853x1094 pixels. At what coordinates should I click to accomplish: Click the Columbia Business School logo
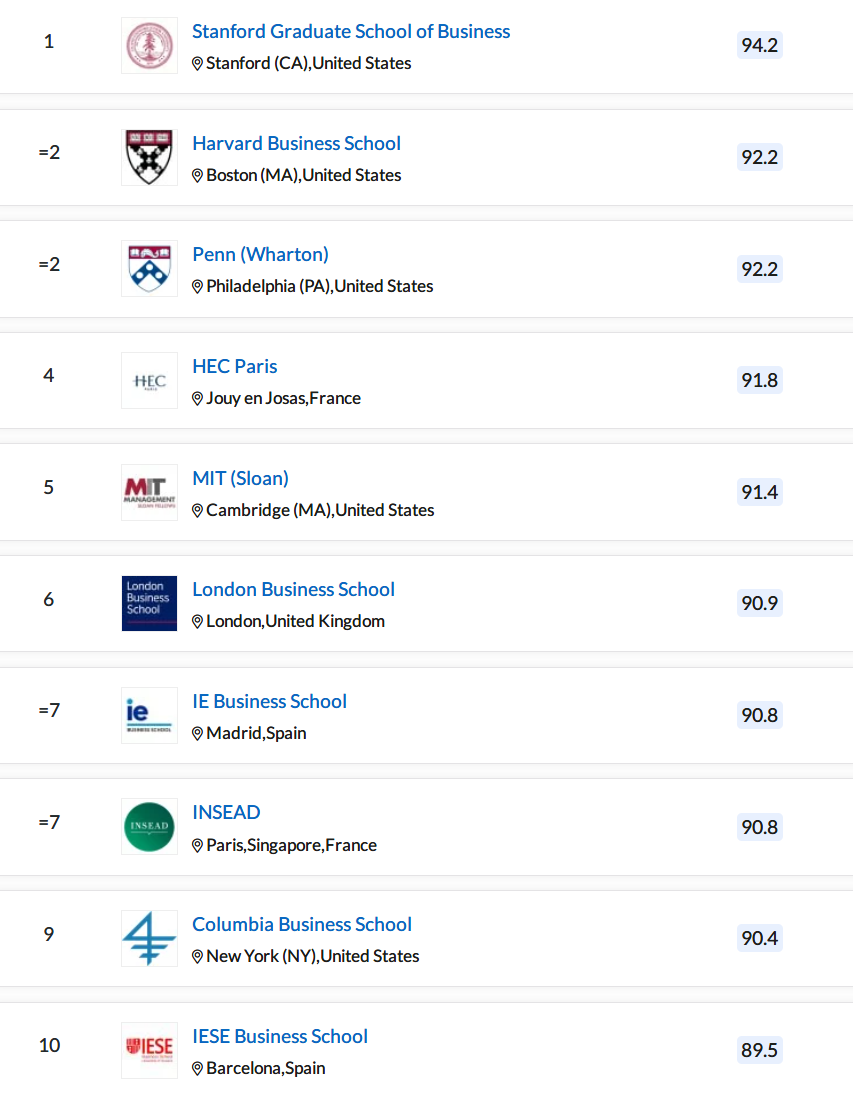pos(149,938)
